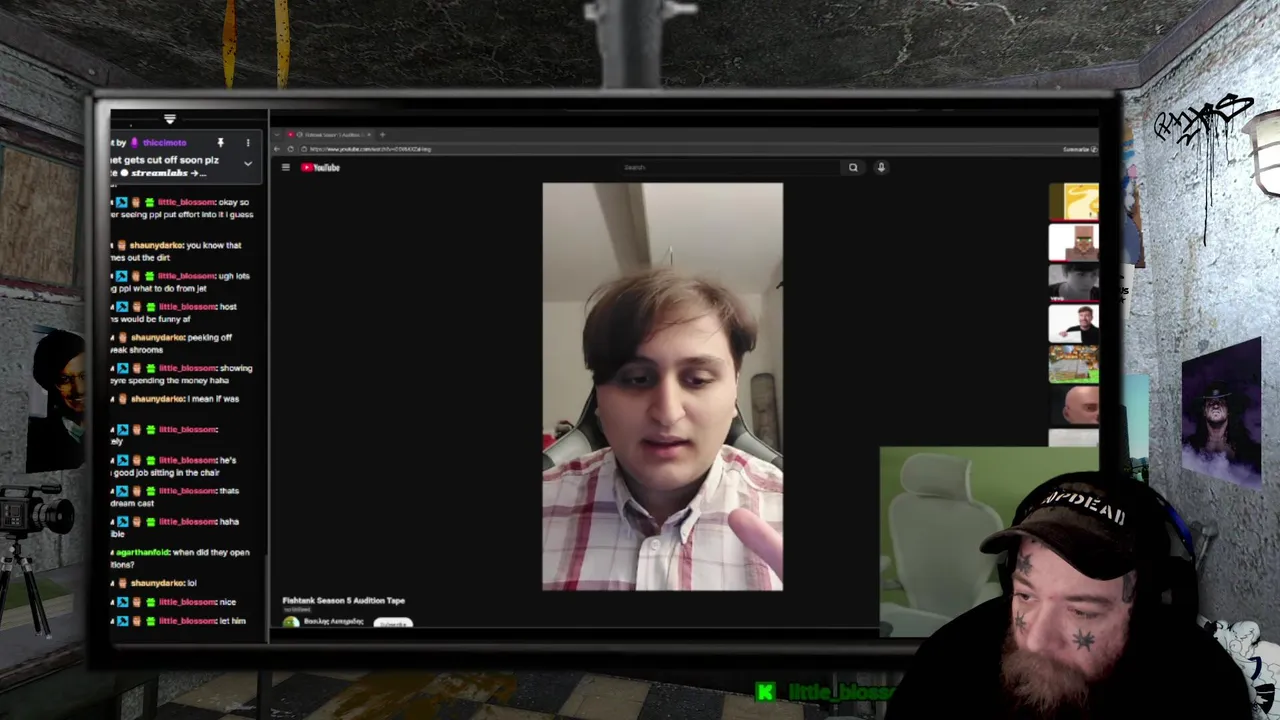The width and height of the screenshot is (1280, 720).
Task: Open the bald head recommended thumbnail
Action: (x=1073, y=405)
